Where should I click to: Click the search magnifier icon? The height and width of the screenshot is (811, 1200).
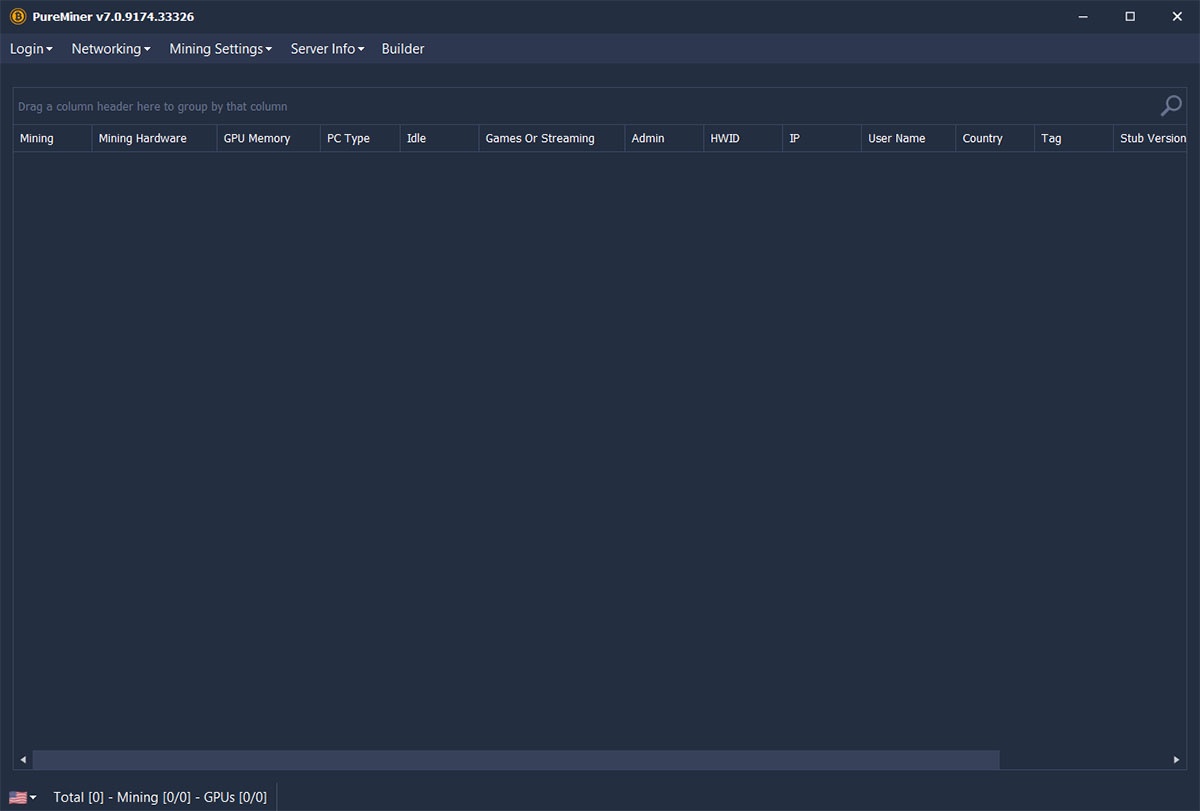pyautogui.click(x=1170, y=106)
